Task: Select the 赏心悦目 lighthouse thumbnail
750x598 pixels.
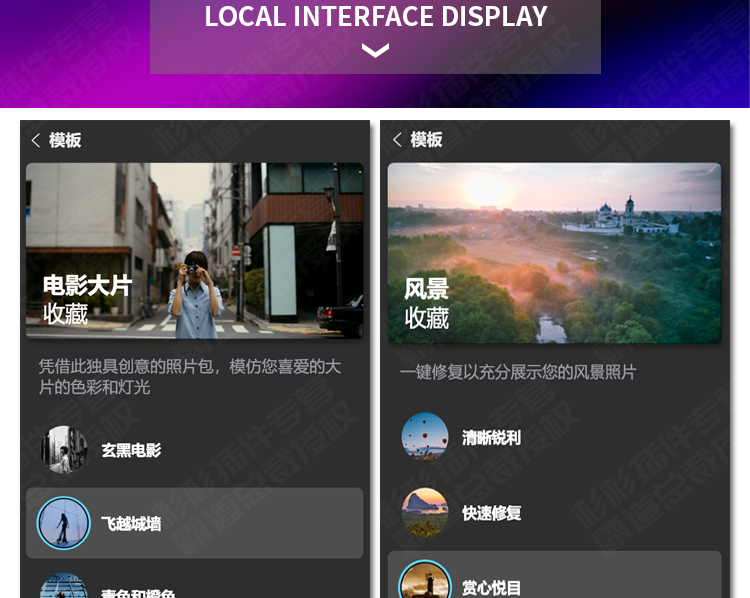Action: tap(425, 581)
